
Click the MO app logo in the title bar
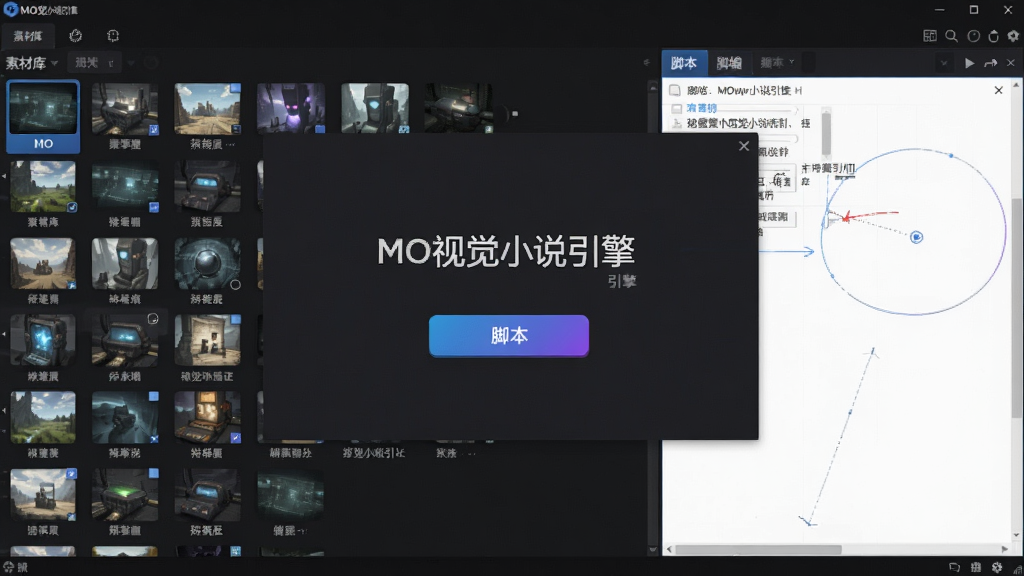click(10, 10)
